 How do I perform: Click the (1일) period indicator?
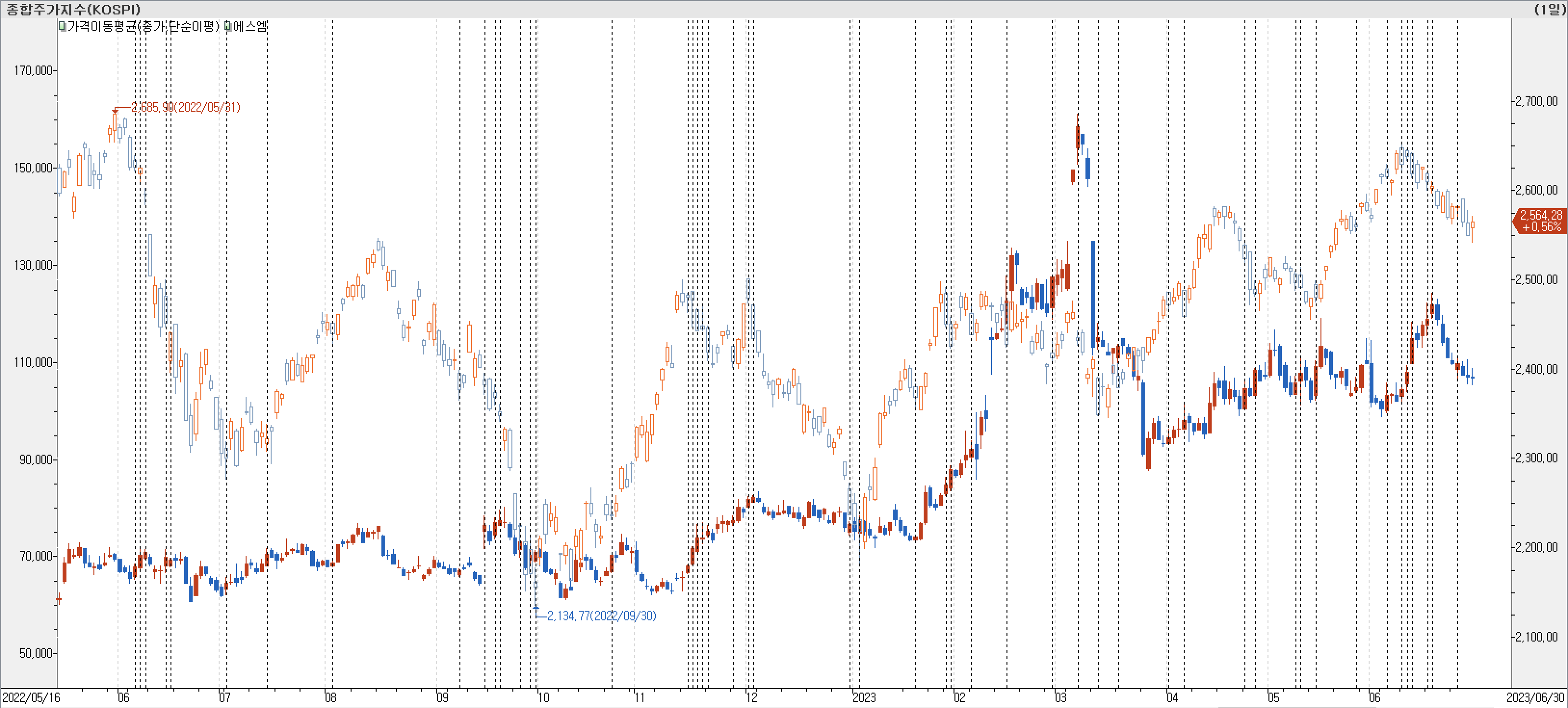[x=1549, y=9]
